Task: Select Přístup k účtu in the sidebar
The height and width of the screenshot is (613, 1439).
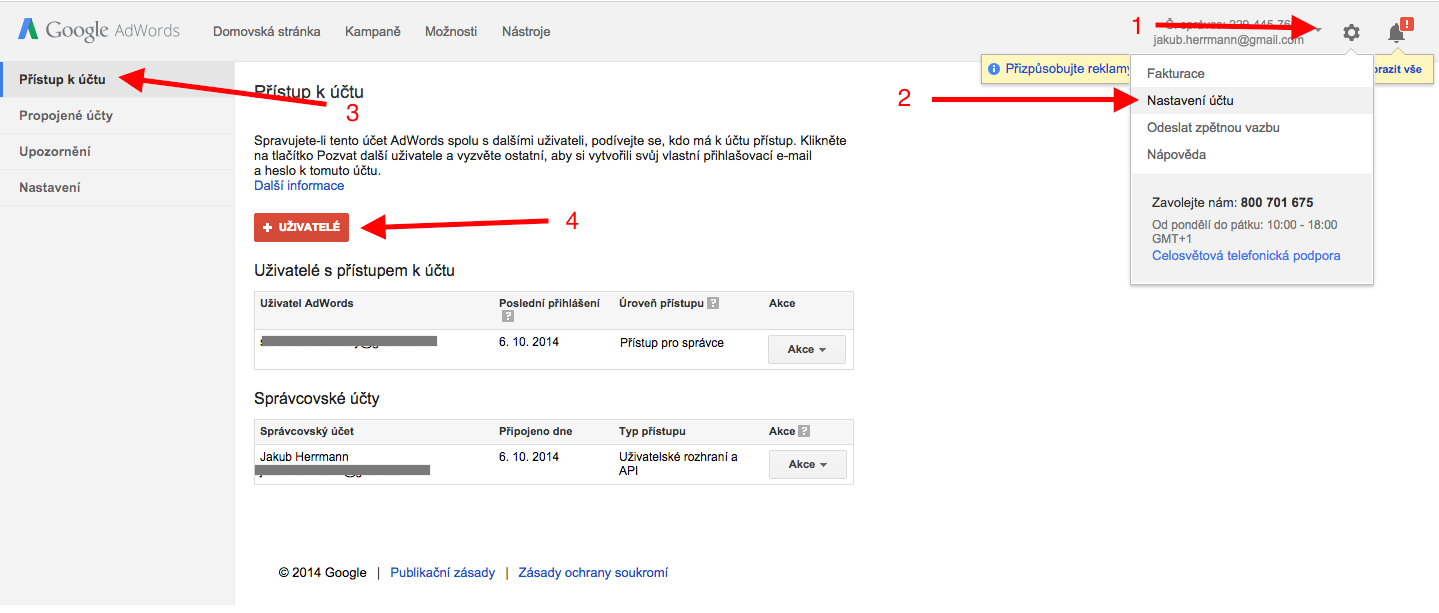Action: 117,79
